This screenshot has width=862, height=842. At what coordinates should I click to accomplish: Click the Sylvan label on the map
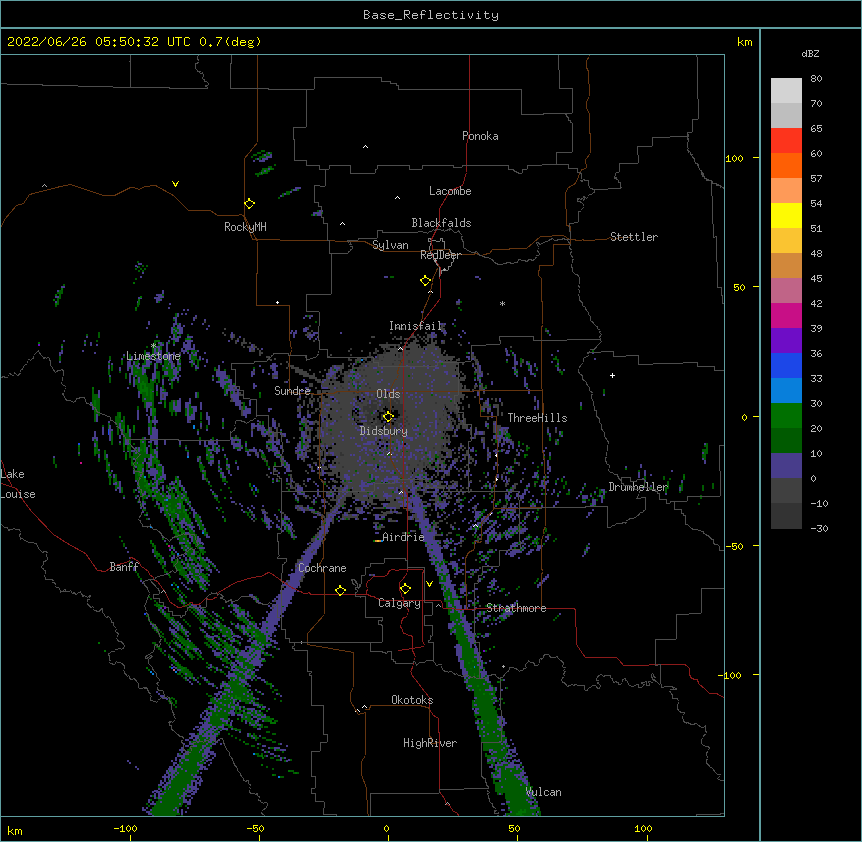click(390, 245)
